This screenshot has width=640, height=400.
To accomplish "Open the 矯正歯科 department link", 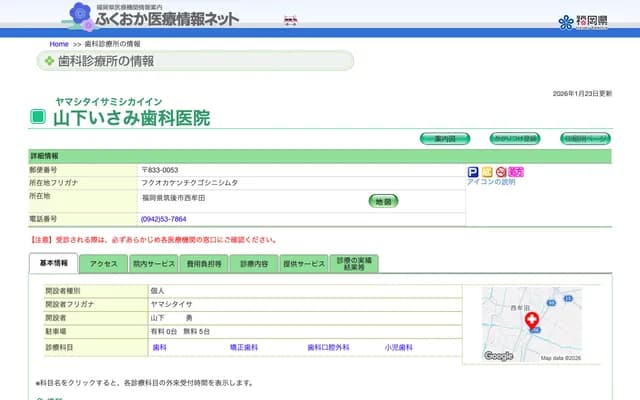I will (243, 347).
